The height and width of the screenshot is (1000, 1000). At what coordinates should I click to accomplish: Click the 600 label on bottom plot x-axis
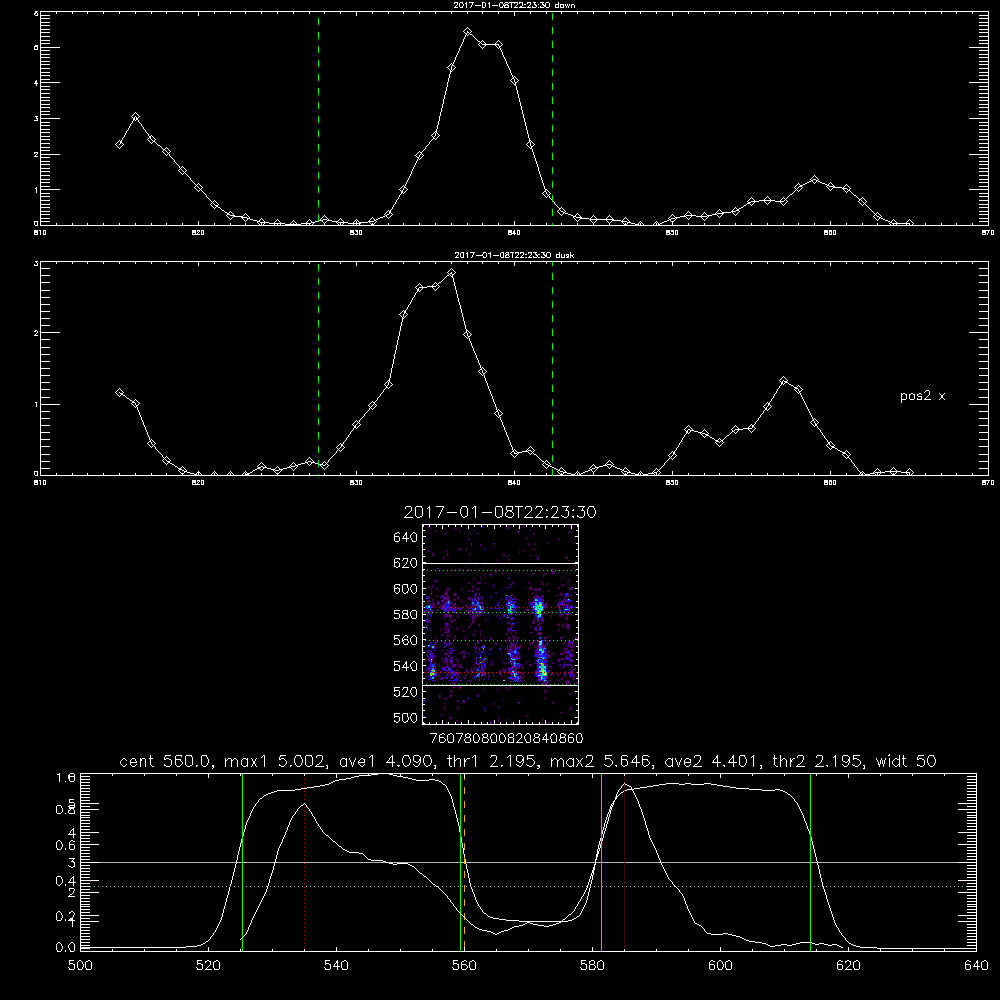tap(720, 966)
